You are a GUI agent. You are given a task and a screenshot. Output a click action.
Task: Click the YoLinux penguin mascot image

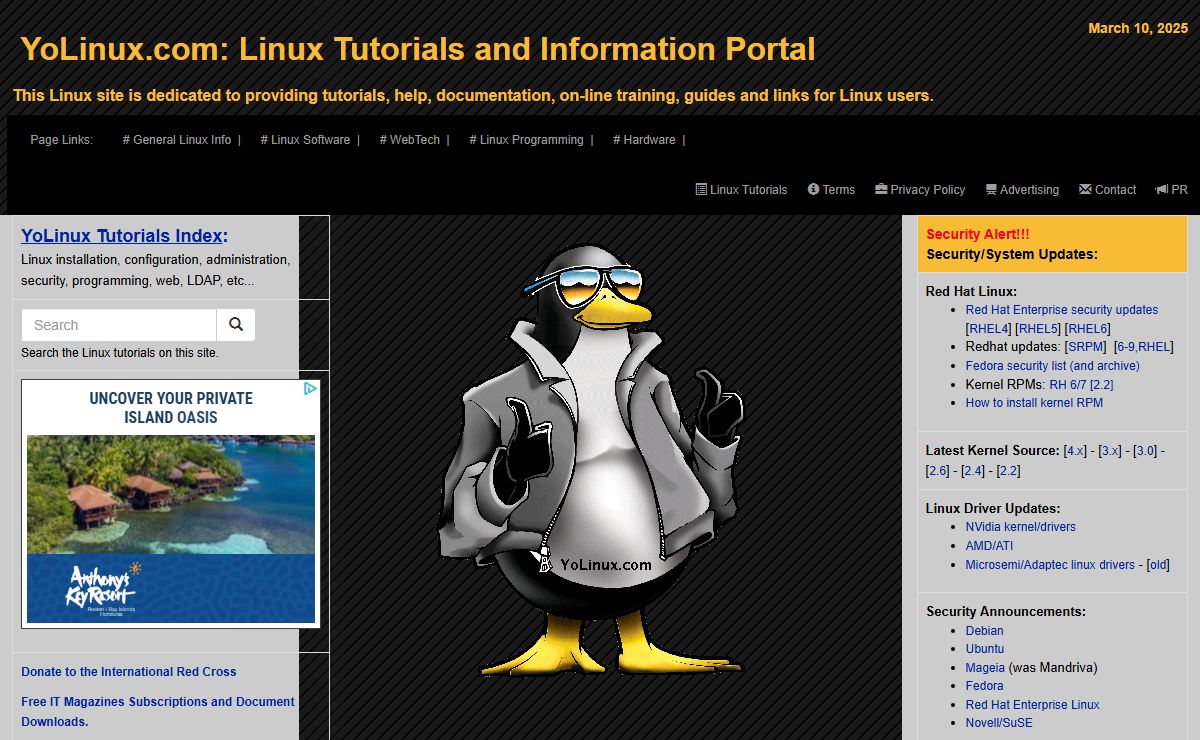(x=593, y=460)
